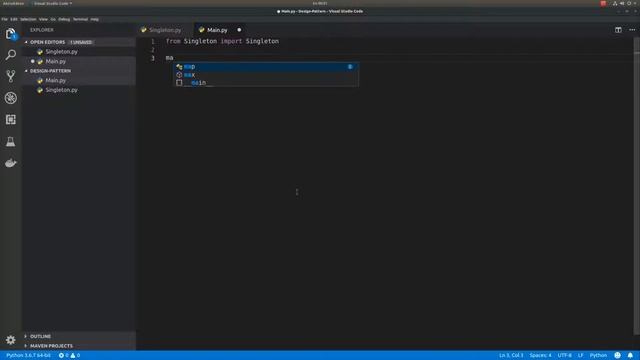Open the View menu
The height and width of the screenshot is (360, 640).
tap(43, 19)
